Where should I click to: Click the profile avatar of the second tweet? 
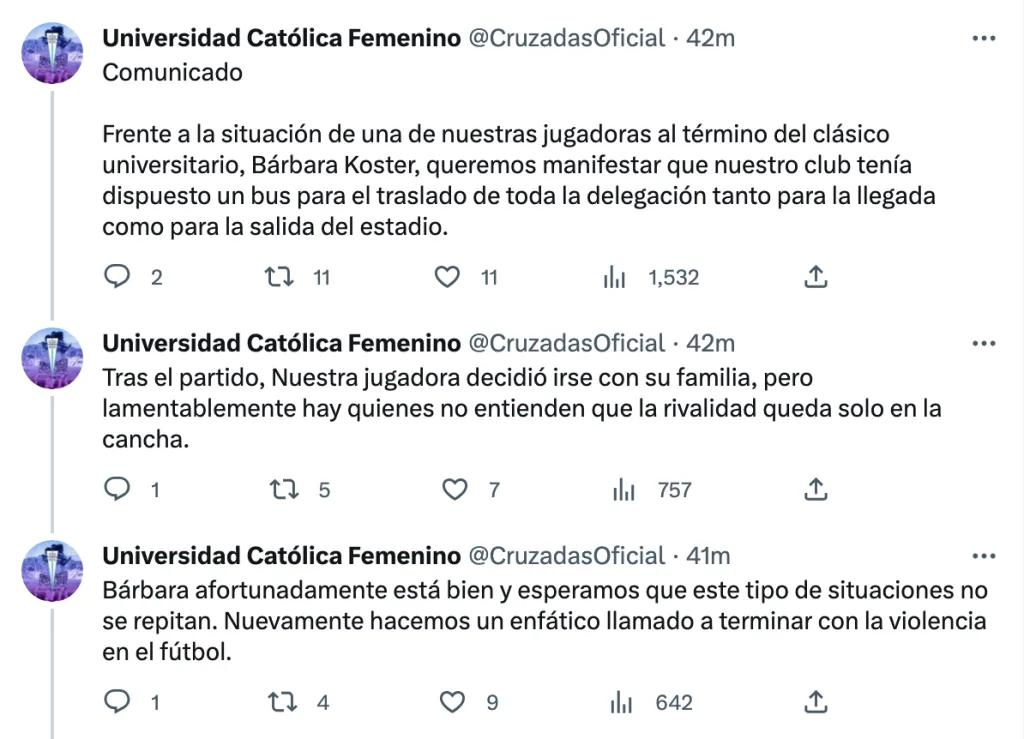(52, 358)
